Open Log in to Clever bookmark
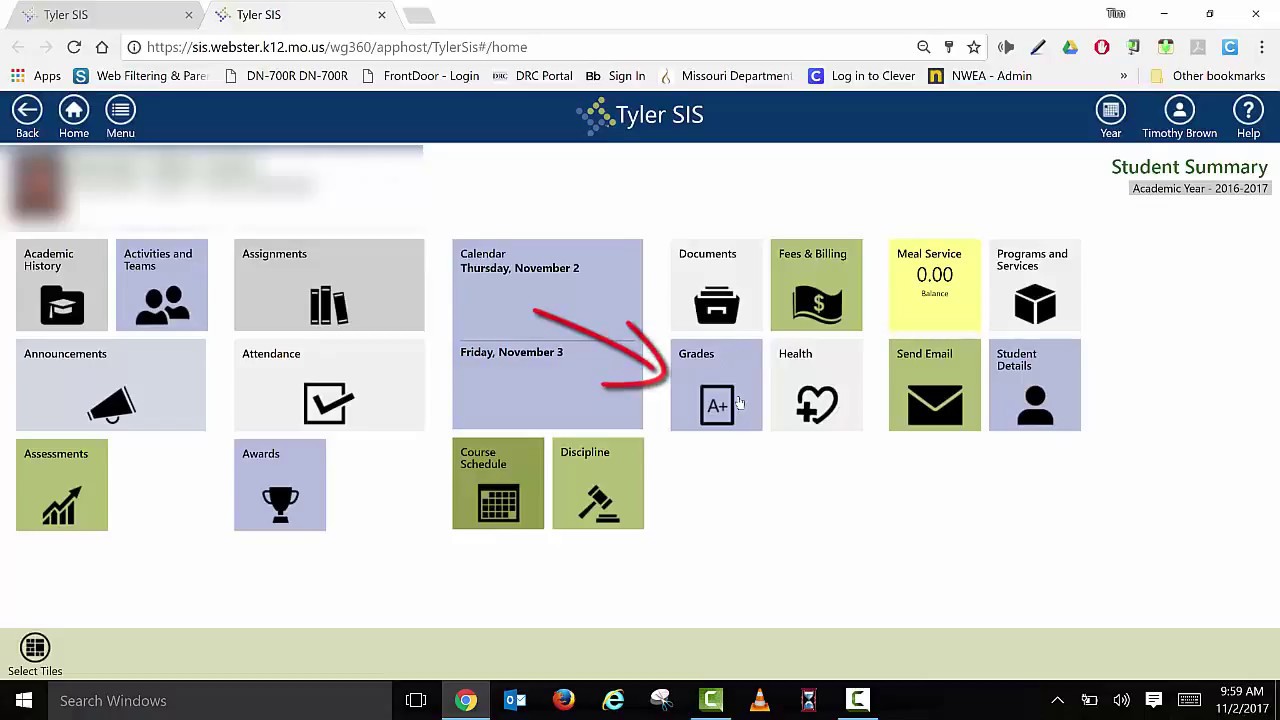 (x=861, y=76)
